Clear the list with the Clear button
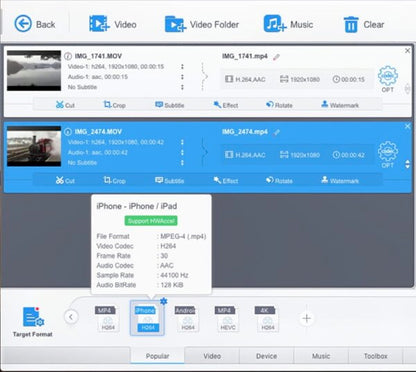416x372 pixels. 364,24
